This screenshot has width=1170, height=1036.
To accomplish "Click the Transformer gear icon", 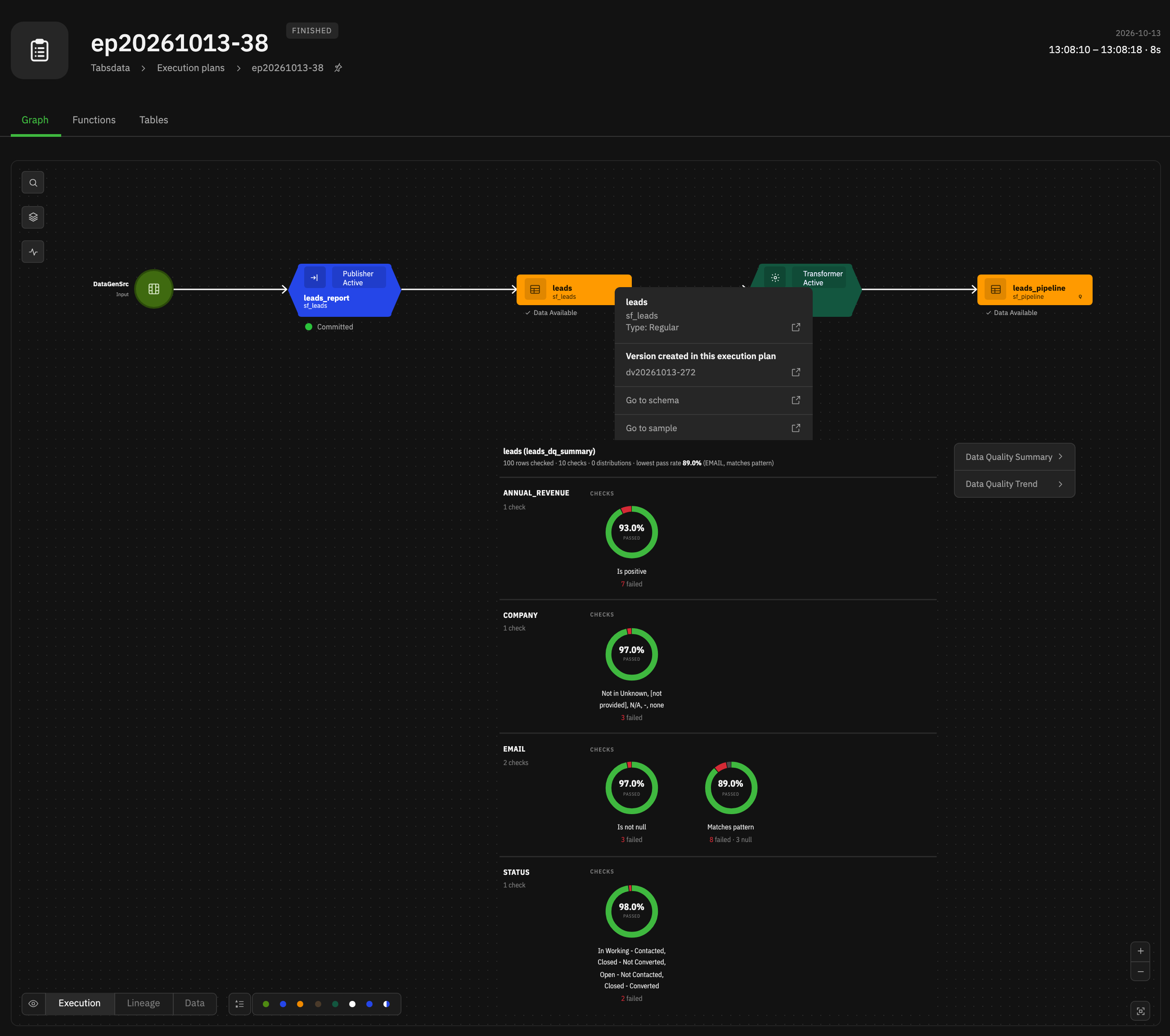I will click(775, 278).
